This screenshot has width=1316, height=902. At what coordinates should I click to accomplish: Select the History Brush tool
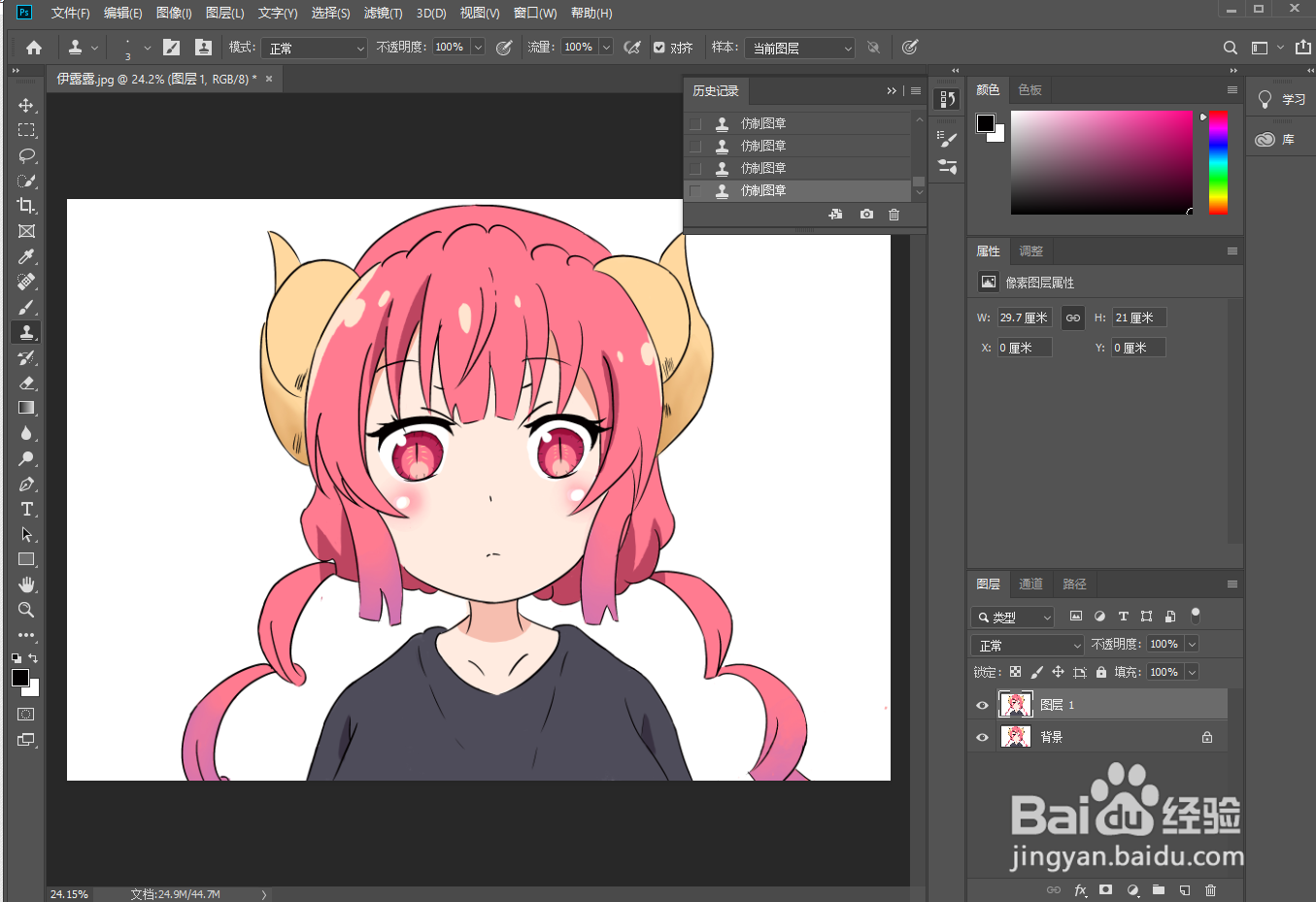tap(26, 357)
